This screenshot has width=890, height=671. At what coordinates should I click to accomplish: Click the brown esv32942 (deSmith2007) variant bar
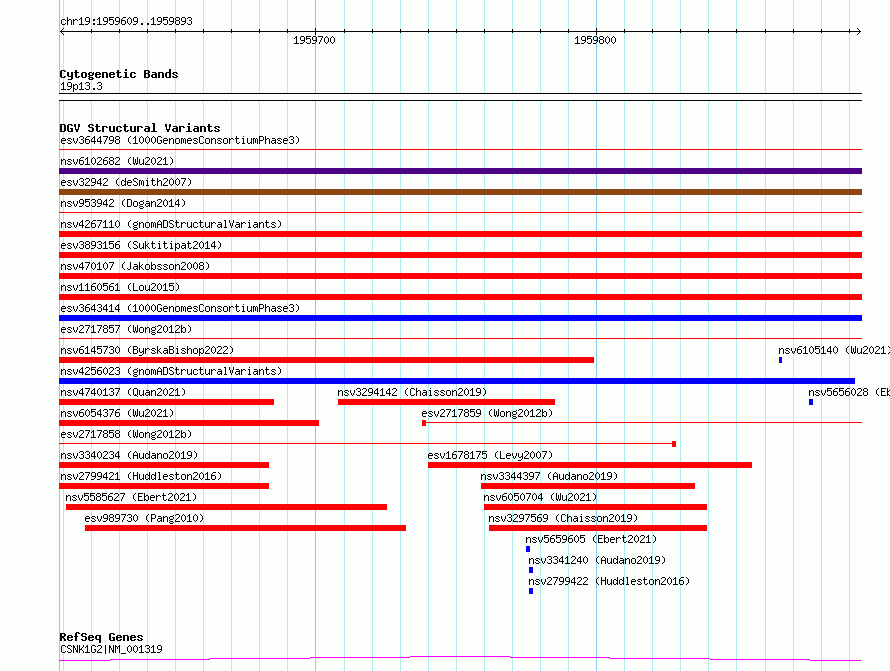point(460,192)
